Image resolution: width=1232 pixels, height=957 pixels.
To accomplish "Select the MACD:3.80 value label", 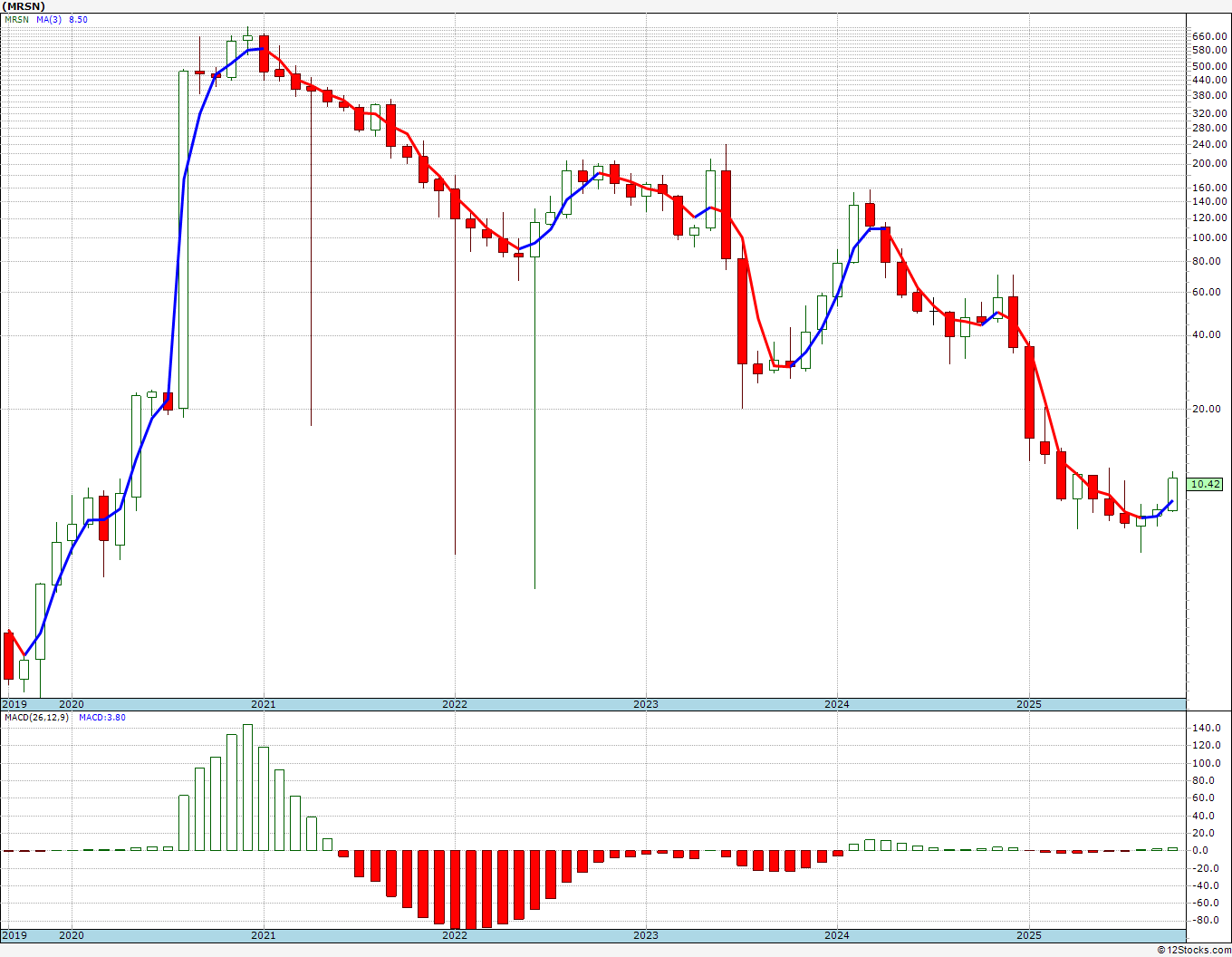I will [x=102, y=718].
